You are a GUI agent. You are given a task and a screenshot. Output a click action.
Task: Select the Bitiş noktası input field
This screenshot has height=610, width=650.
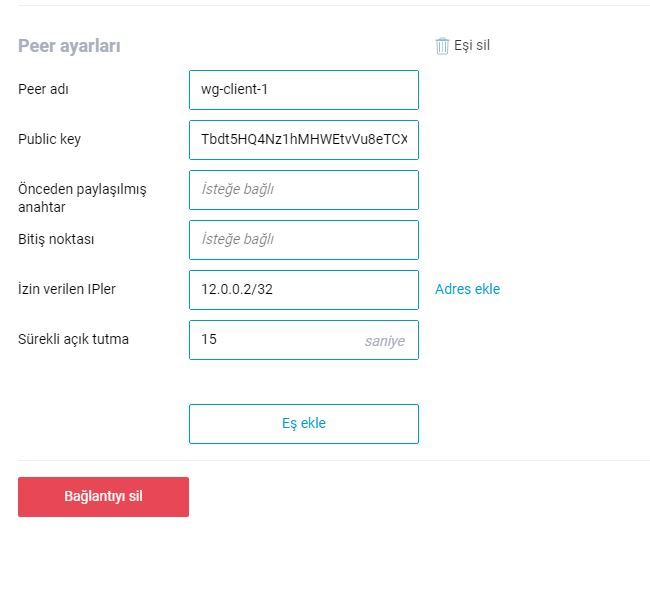pos(303,240)
